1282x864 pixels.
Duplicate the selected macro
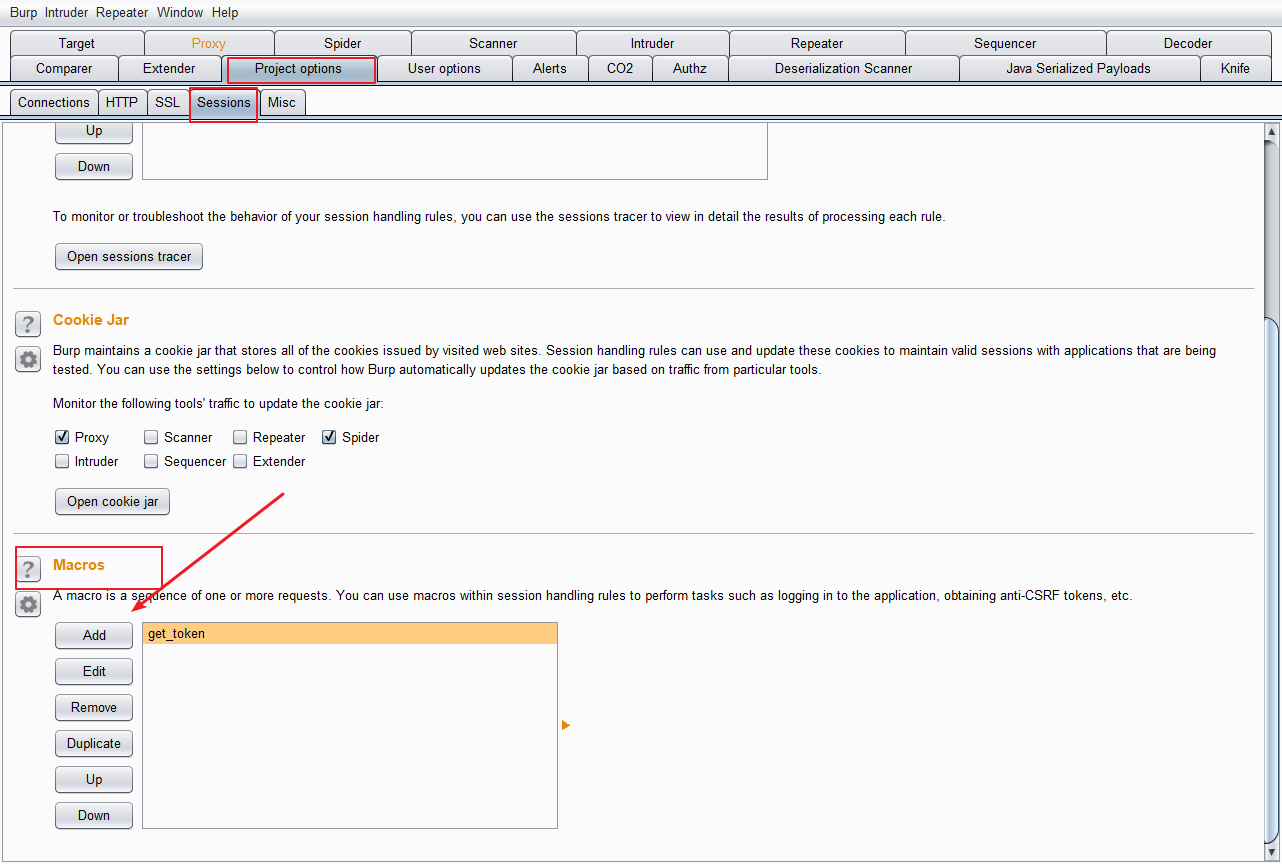pos(94,743)
